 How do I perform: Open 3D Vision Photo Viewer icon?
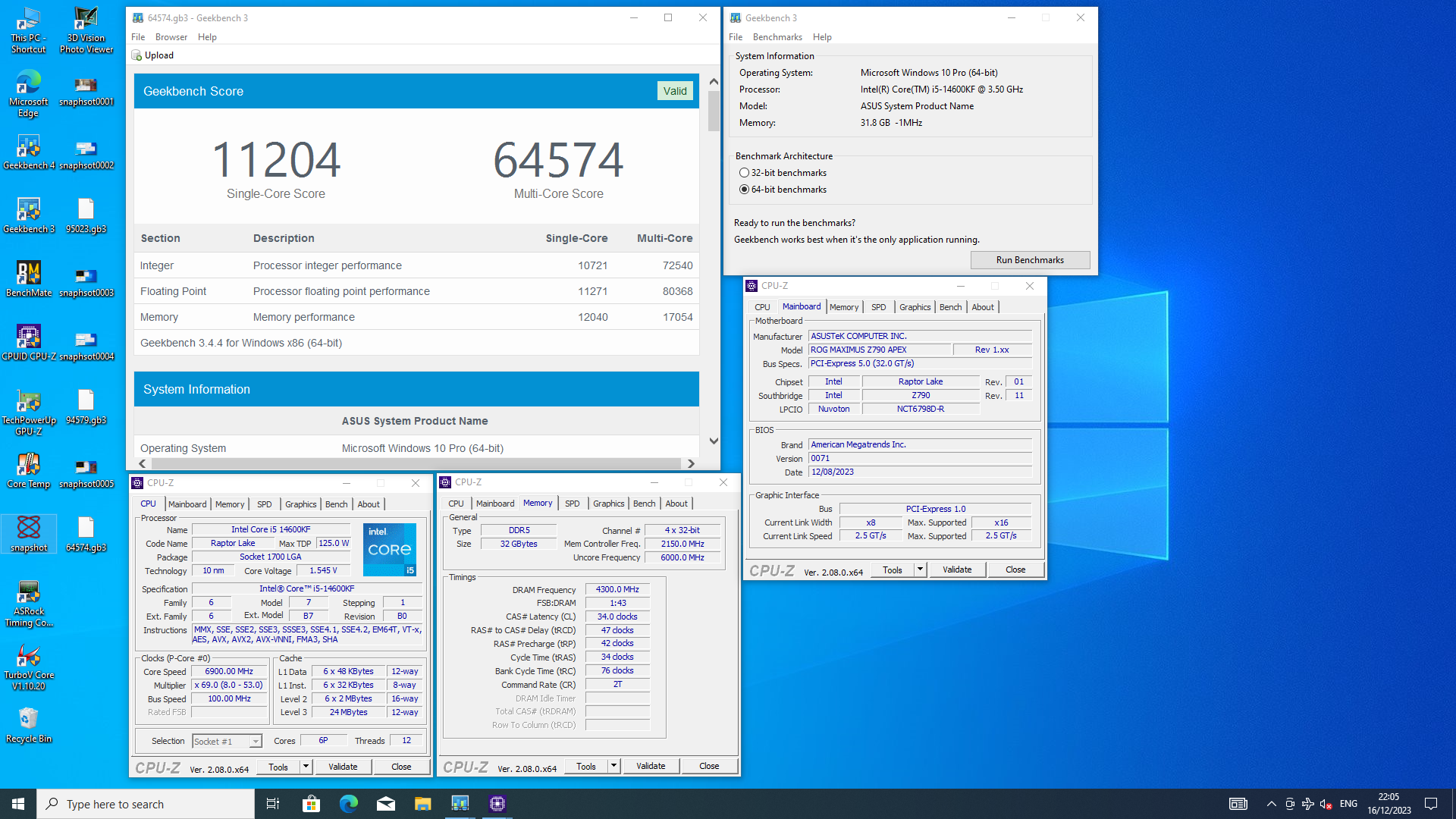click(86, 30)
